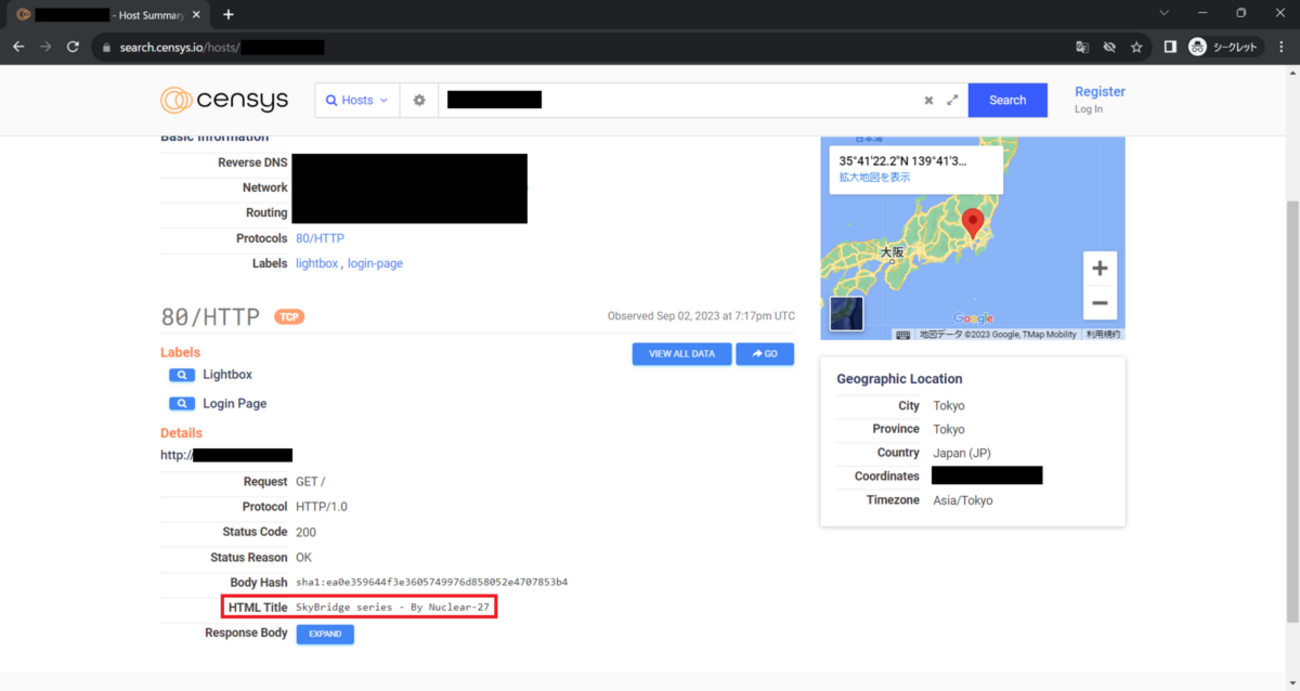Click the site padlock icon
The width and height of the screenshot is (1300, 691).
pyautogui.click(x=105, y=47)
